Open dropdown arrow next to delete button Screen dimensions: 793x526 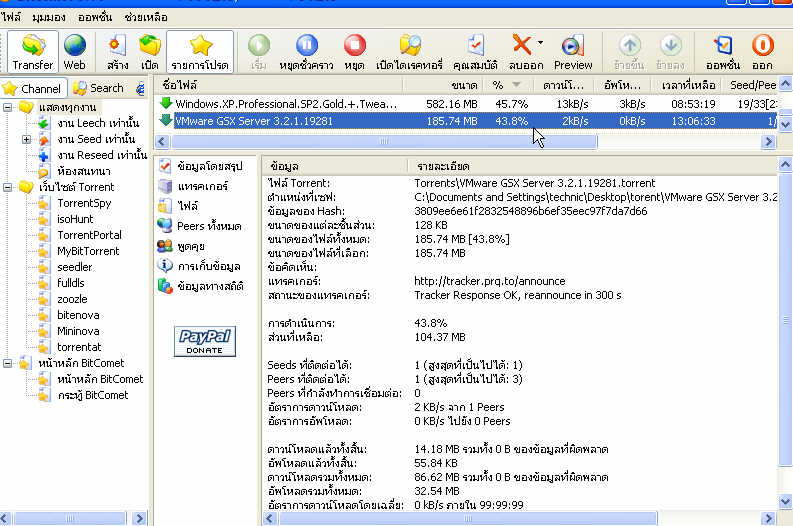click(x=541, y=44)
